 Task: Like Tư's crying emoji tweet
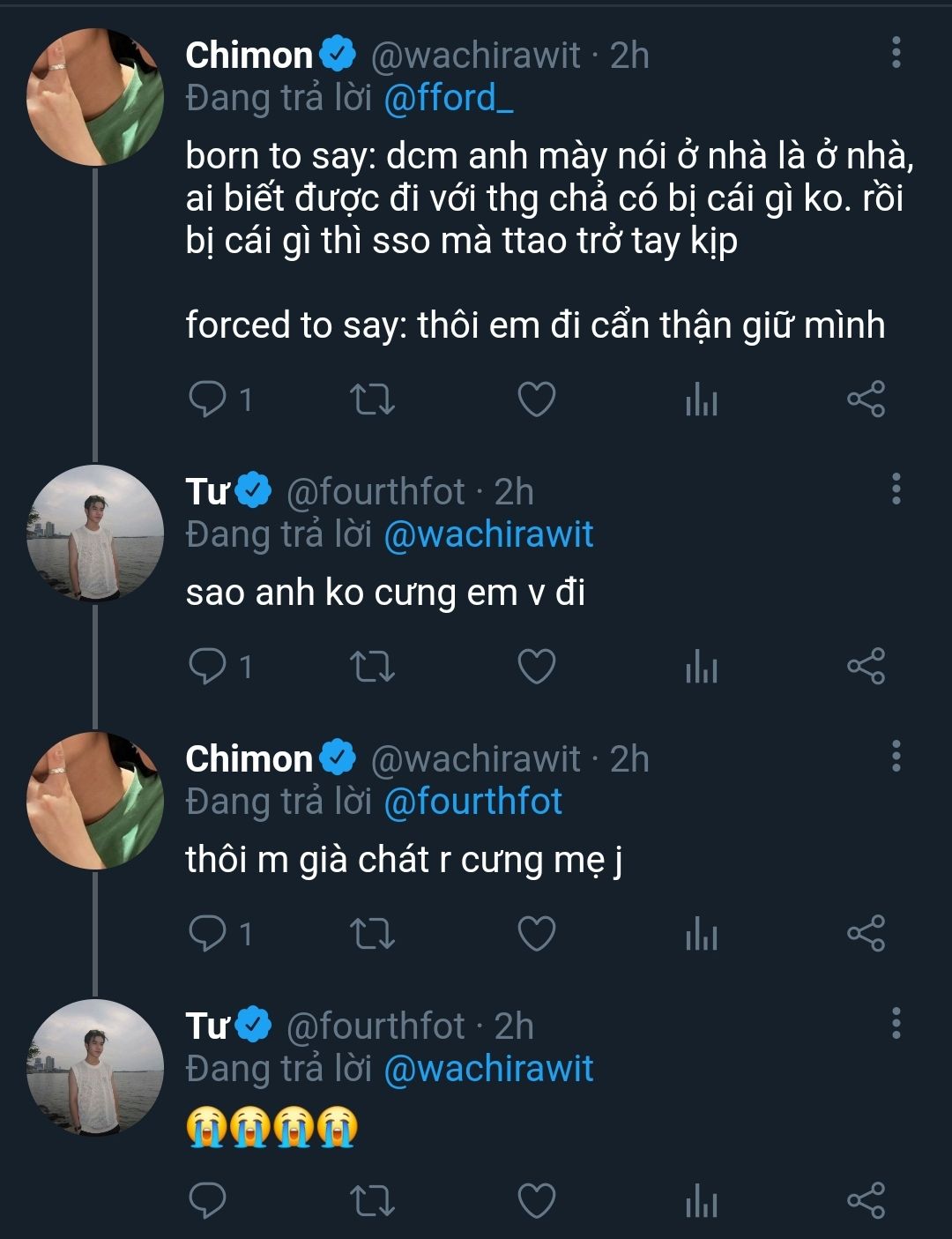click(x=536, y=1200)
